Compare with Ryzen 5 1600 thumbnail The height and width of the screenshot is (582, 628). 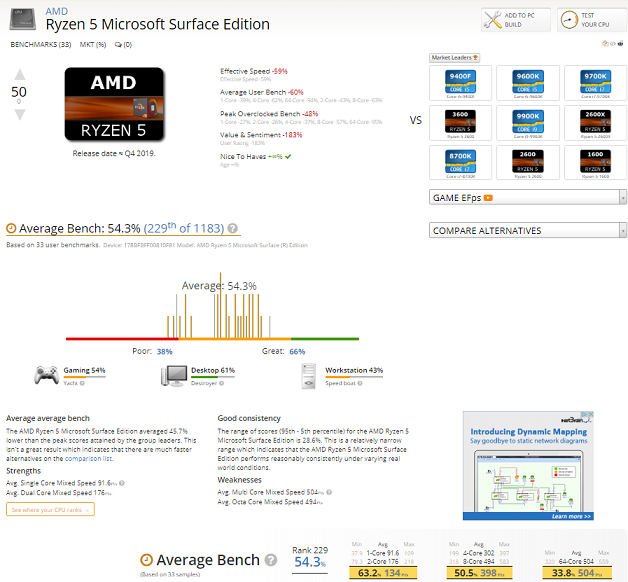pos(595,163)
